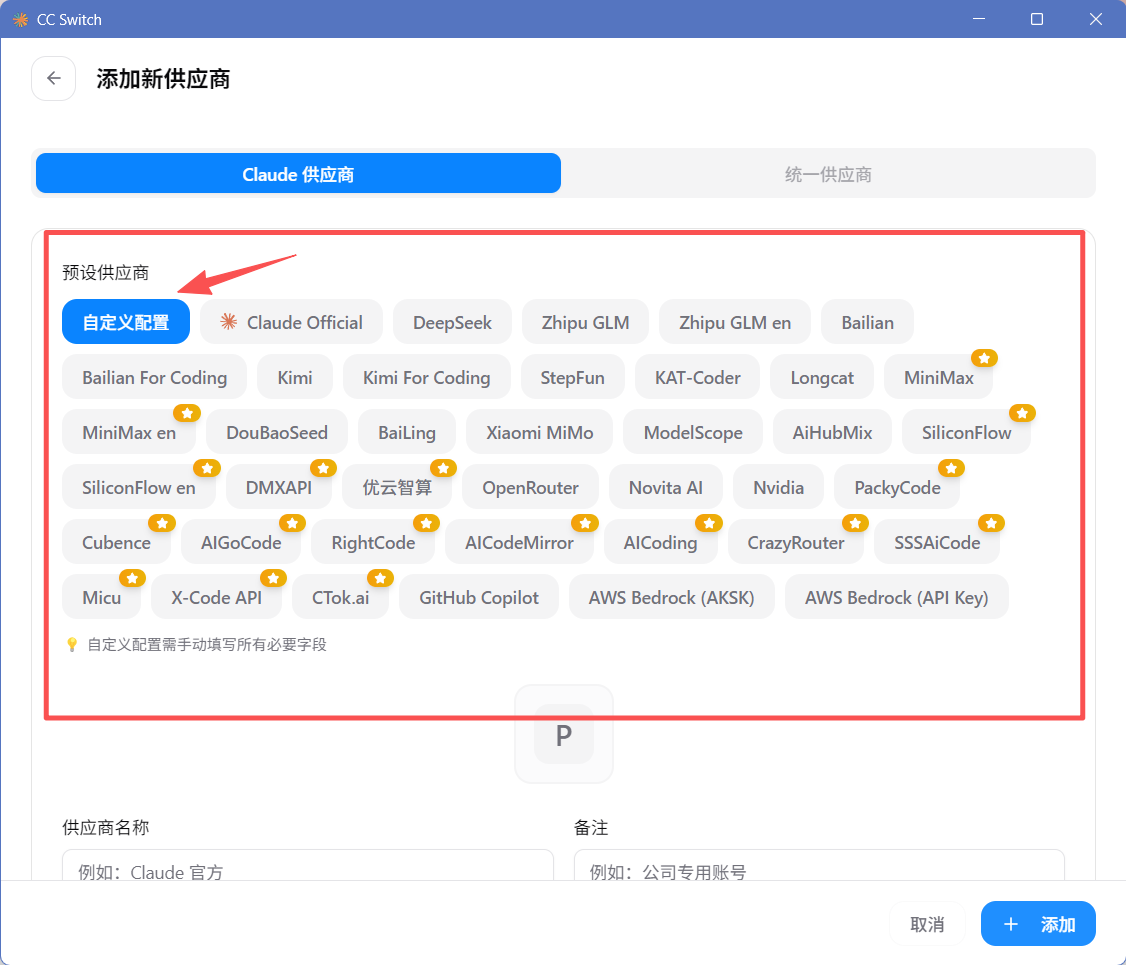This screenshot has height=965, width=1126.
Task: Click the 添加 button
Action: 1038,924
